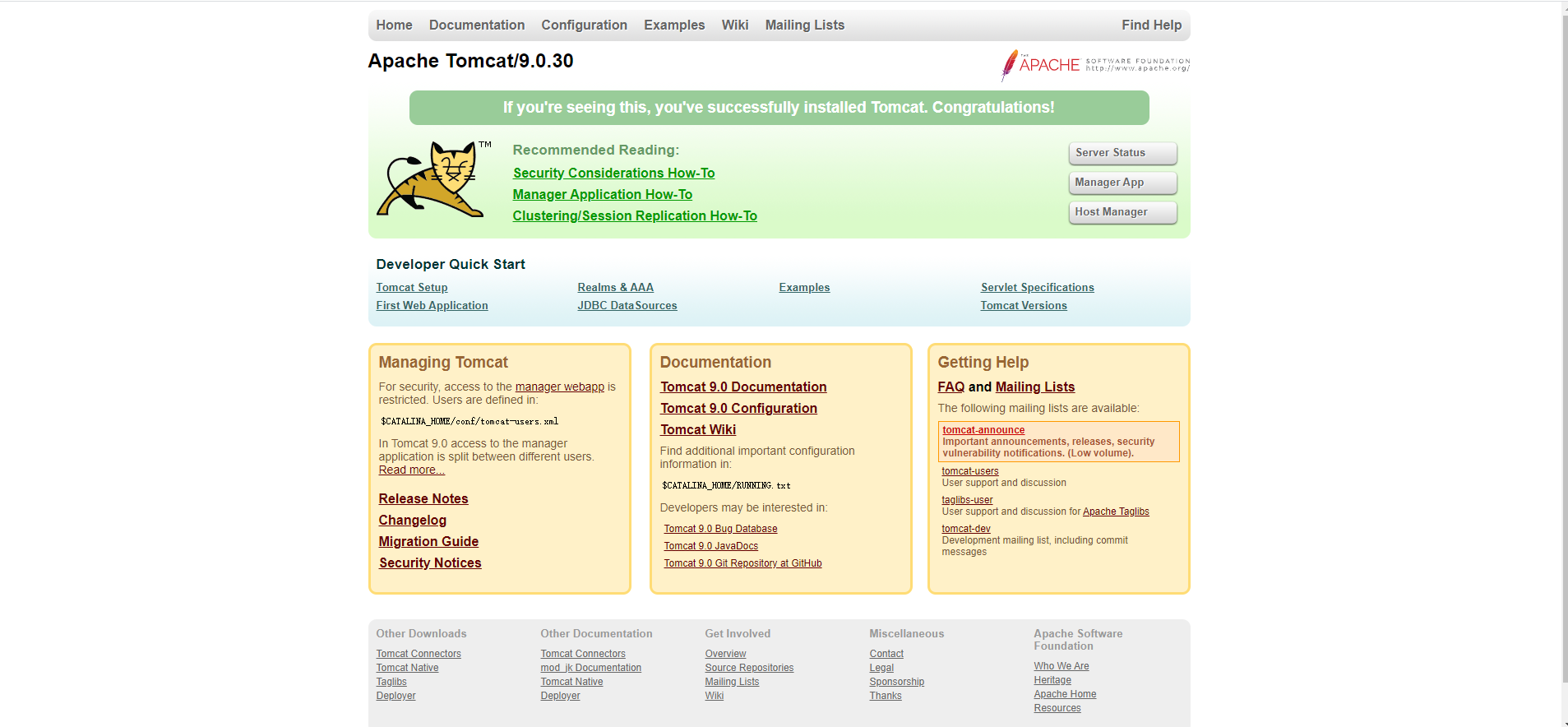Open Clustering/Session Replication How-To link

pyautogui.click(x=635, y=215)
